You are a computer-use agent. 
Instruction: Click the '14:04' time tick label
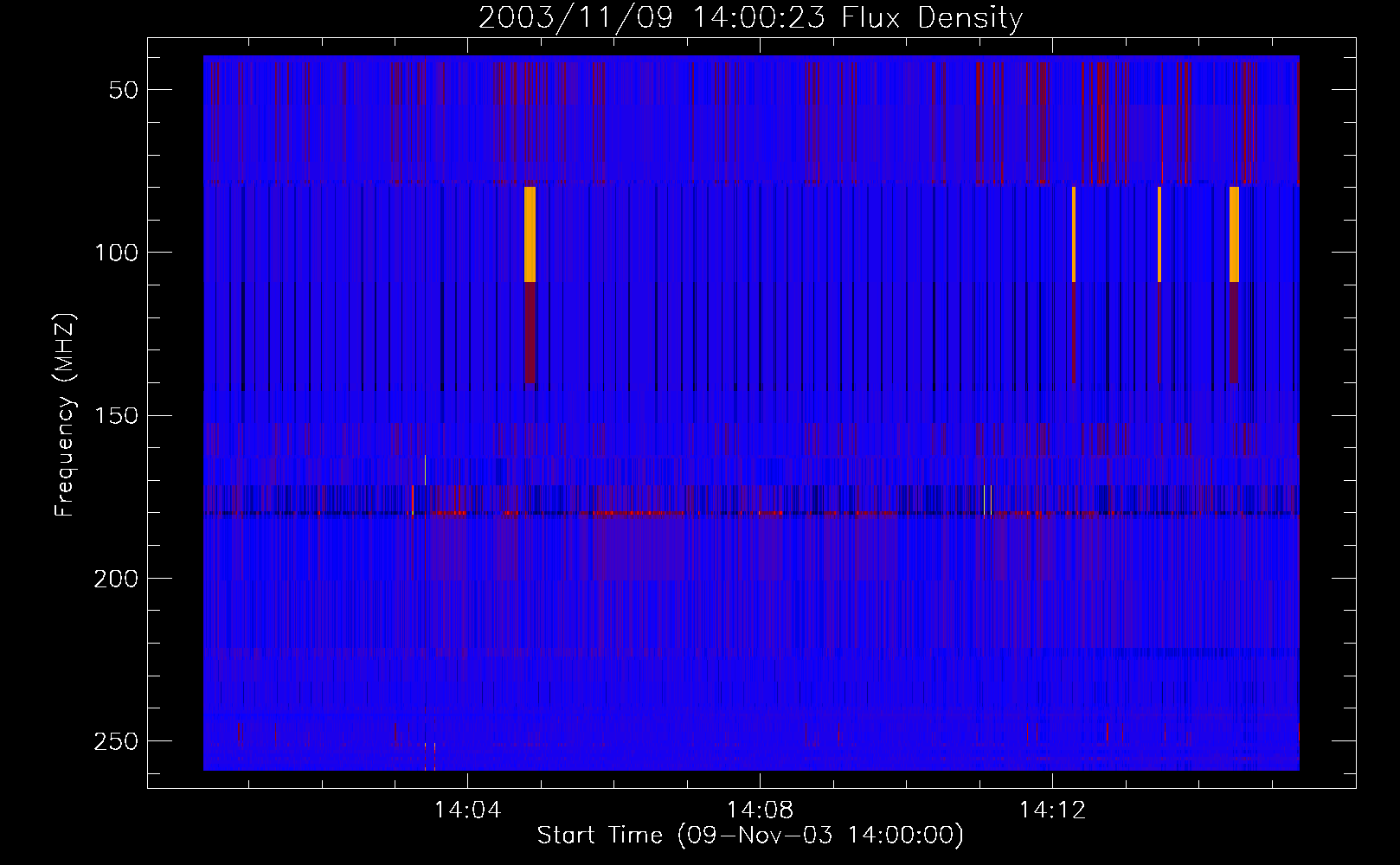[x=467, y=811]
